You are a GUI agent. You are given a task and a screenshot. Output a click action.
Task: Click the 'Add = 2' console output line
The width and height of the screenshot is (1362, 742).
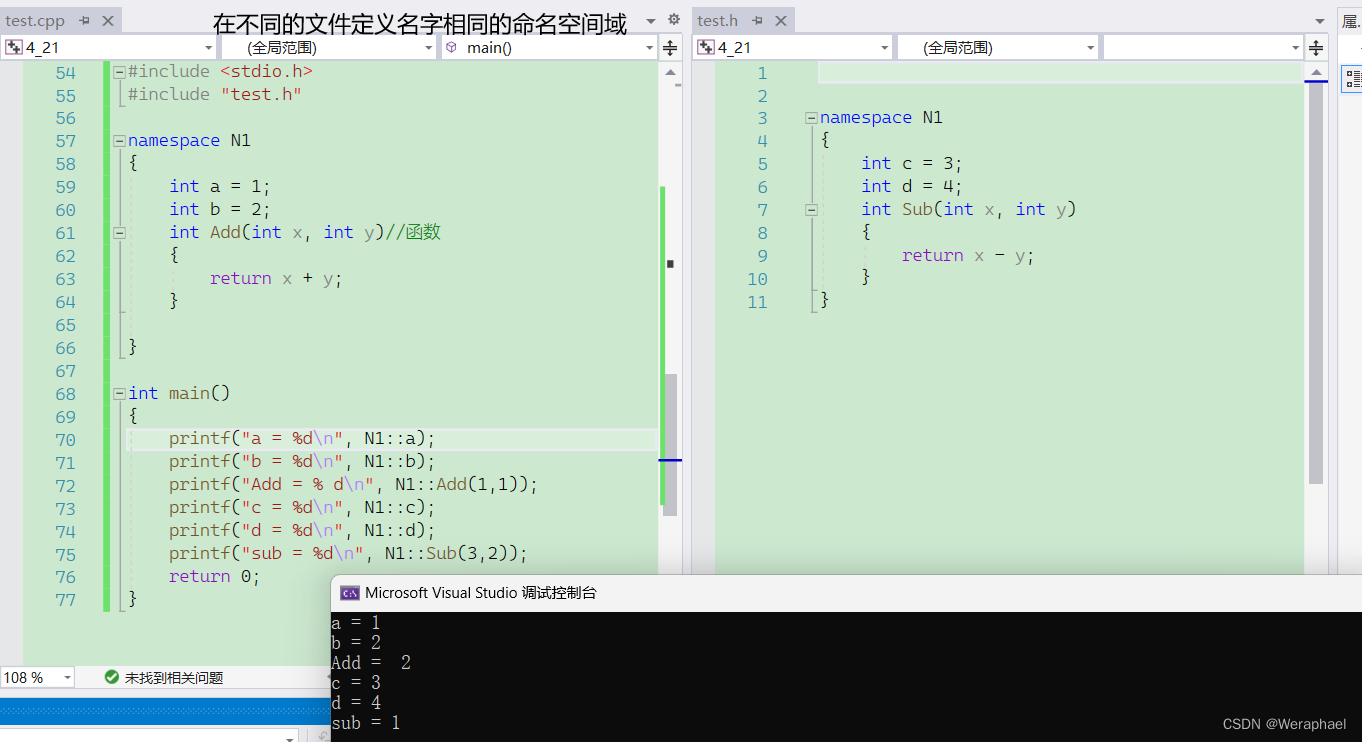371,663
